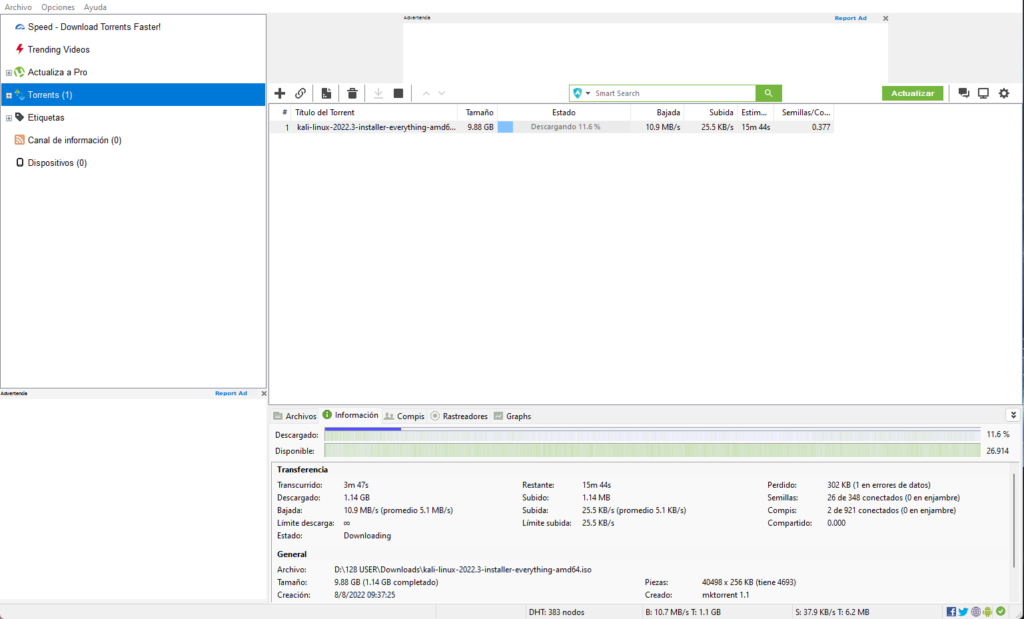Image resolution: width=1024 pixels, height=619 pixels.
Task: Select Canal de información (0) in sidebar
Action: coord(74,140)
